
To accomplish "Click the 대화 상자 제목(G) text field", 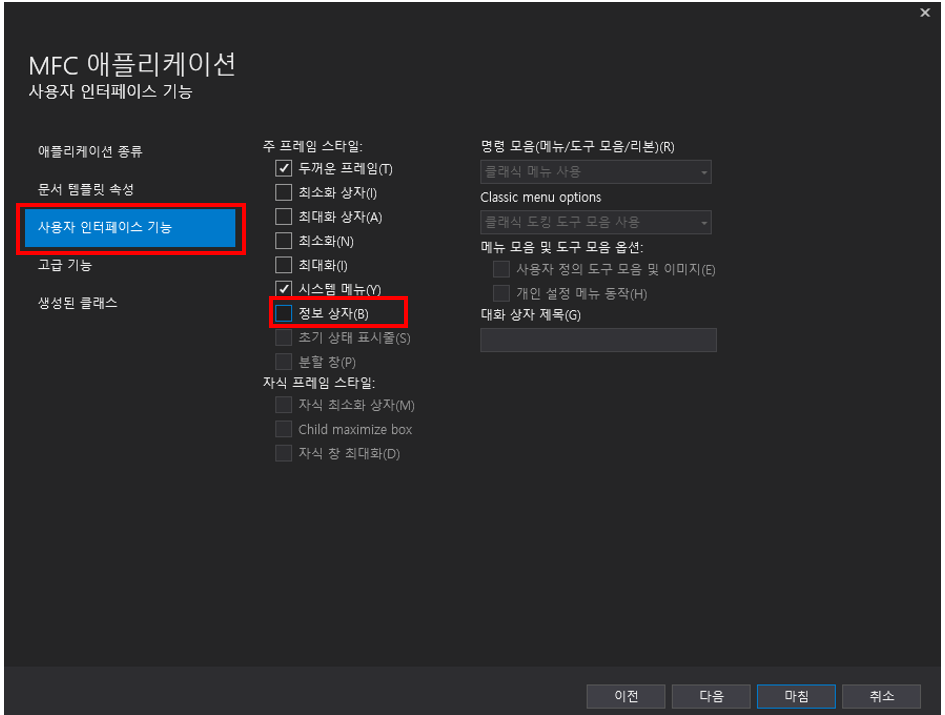I will click(598, 339).
